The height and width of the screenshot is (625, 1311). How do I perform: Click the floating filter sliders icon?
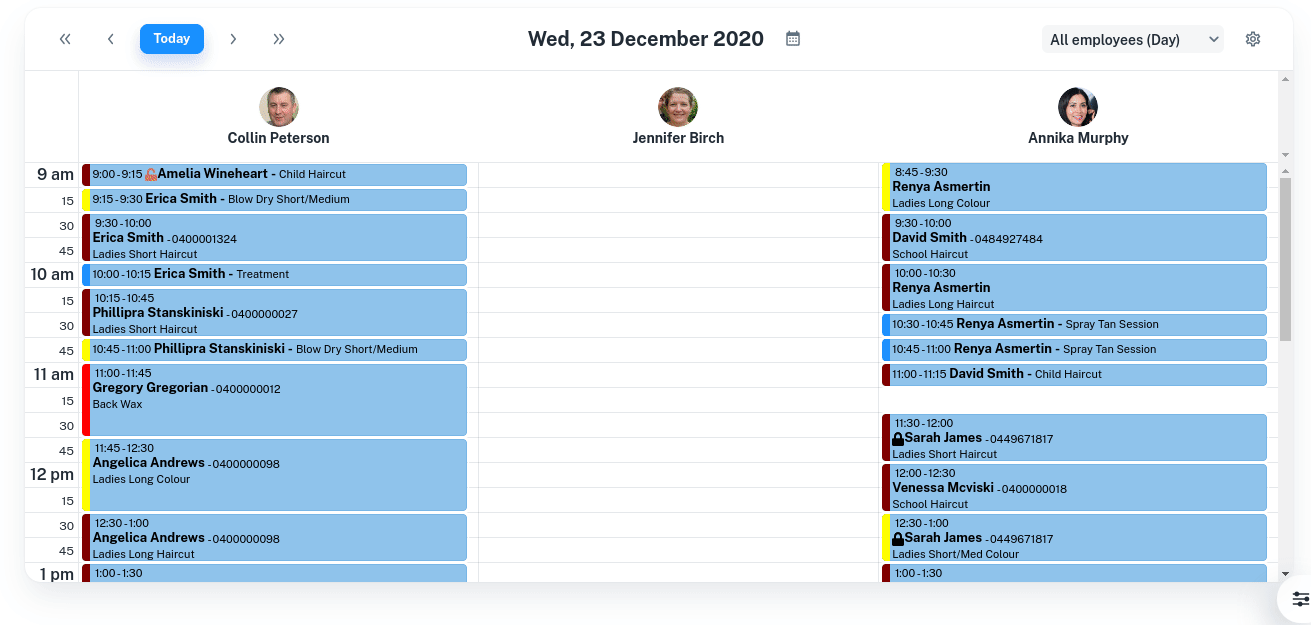[x=1300, y=599]
